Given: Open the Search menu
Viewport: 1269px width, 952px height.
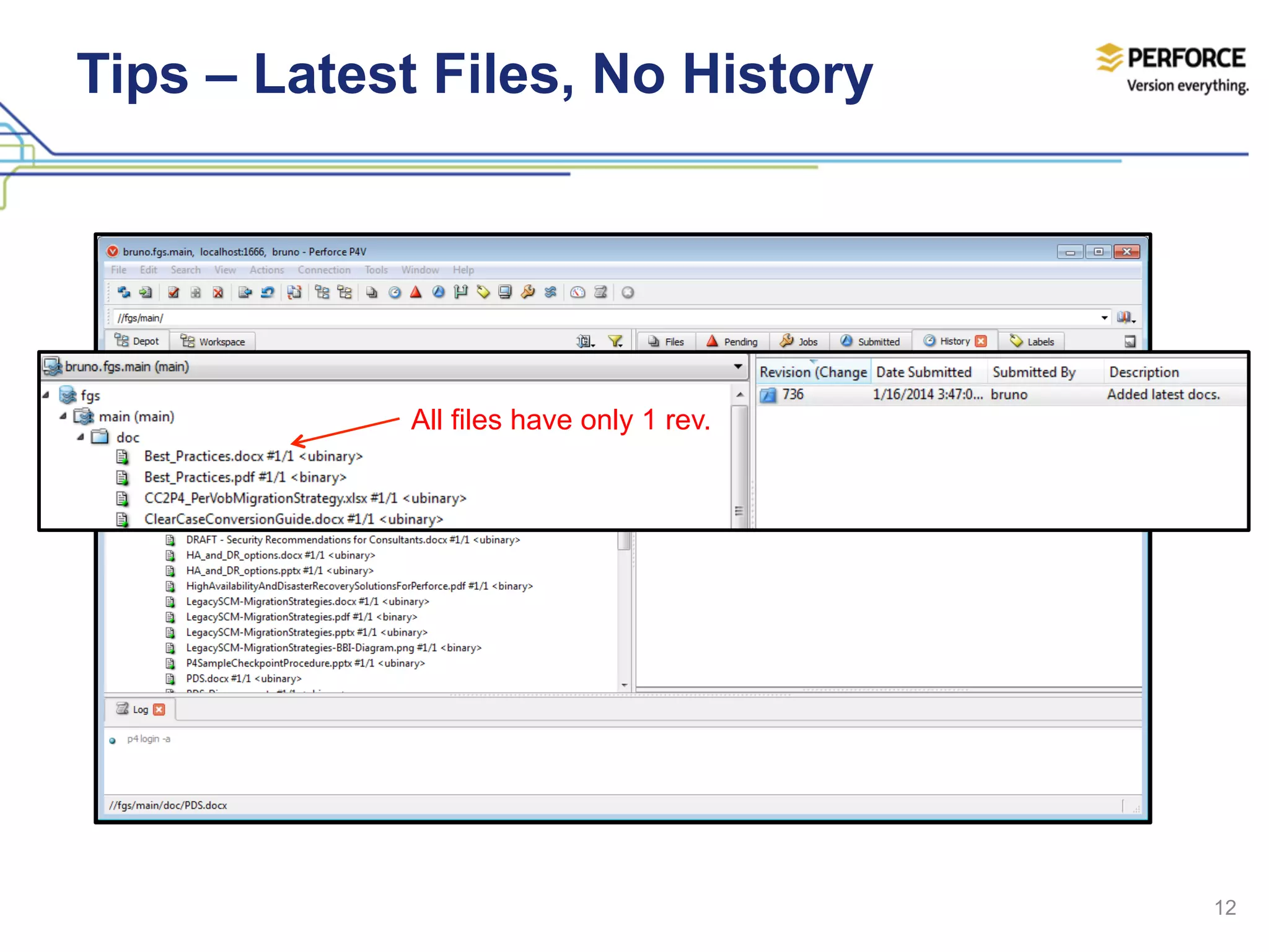Looking at the screenshot, I should (x=186, y=270).
